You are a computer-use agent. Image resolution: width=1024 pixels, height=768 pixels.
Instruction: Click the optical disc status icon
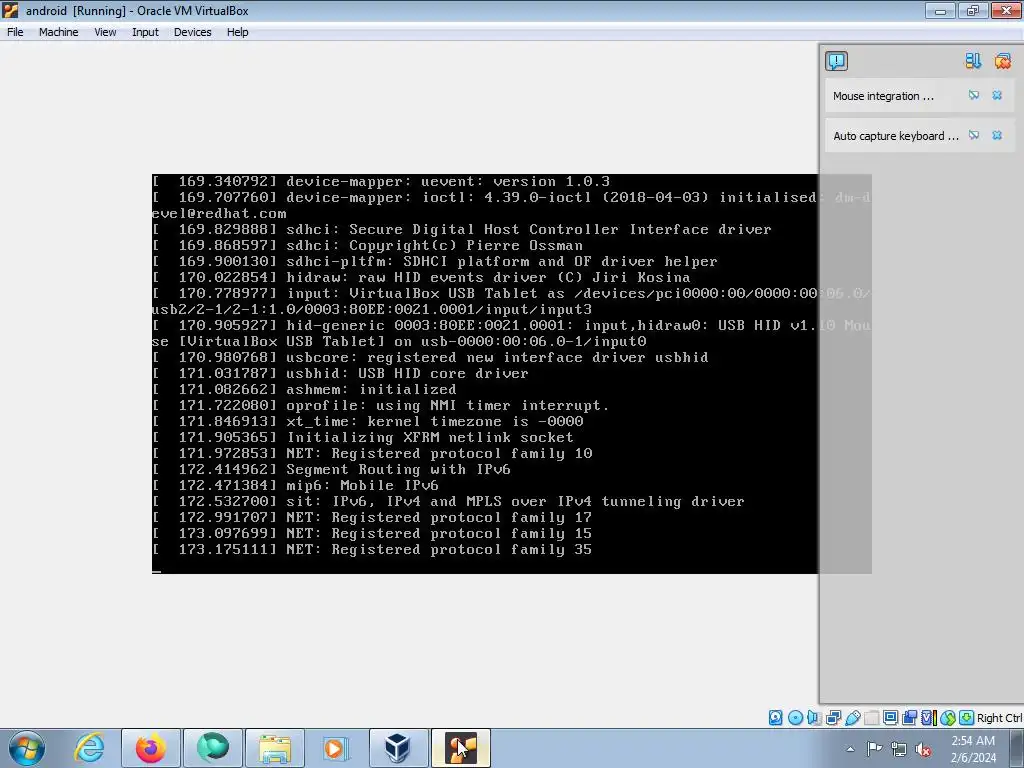(795, 718)
